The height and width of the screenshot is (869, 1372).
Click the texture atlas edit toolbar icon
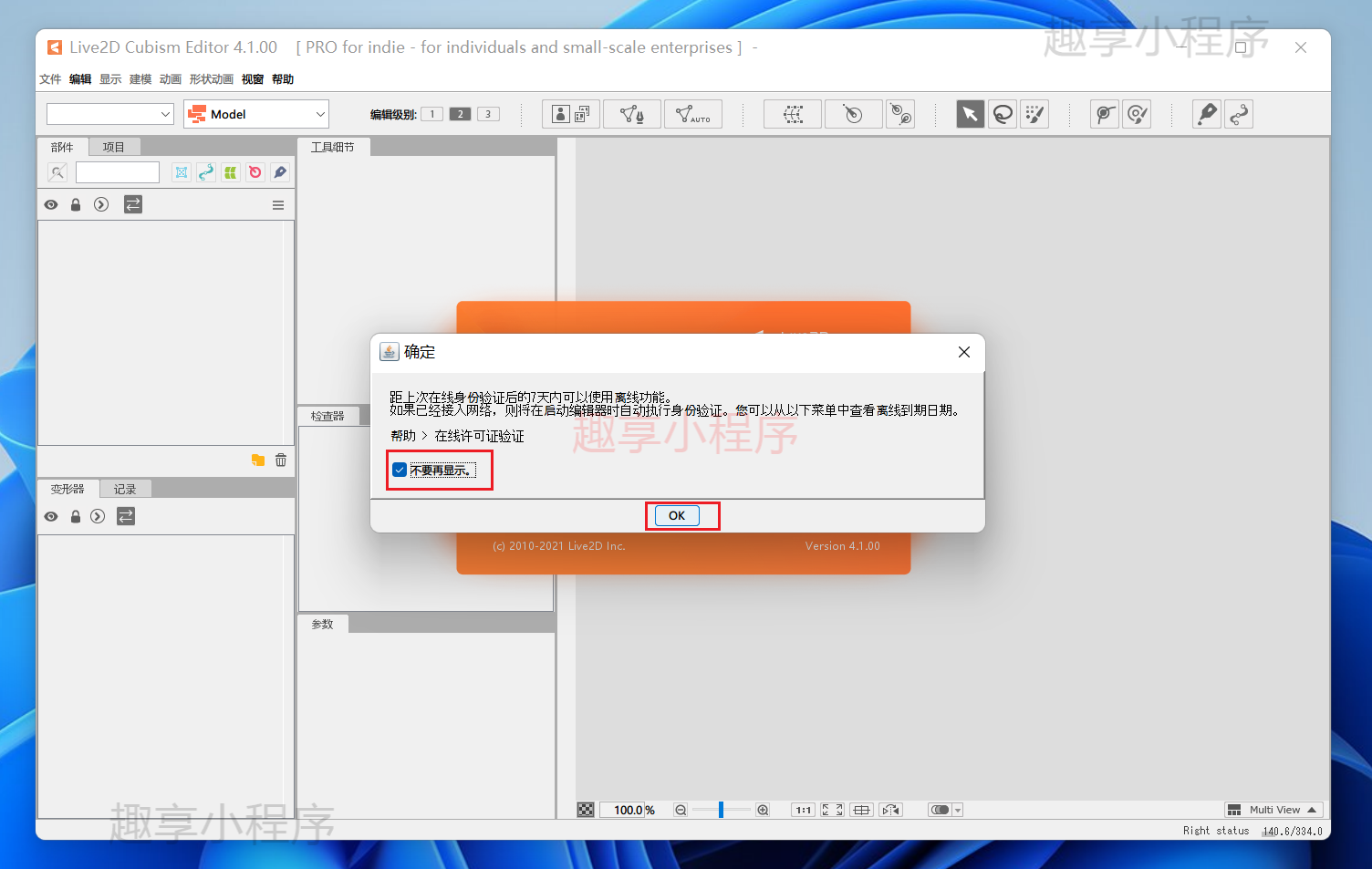pos(571,114)
